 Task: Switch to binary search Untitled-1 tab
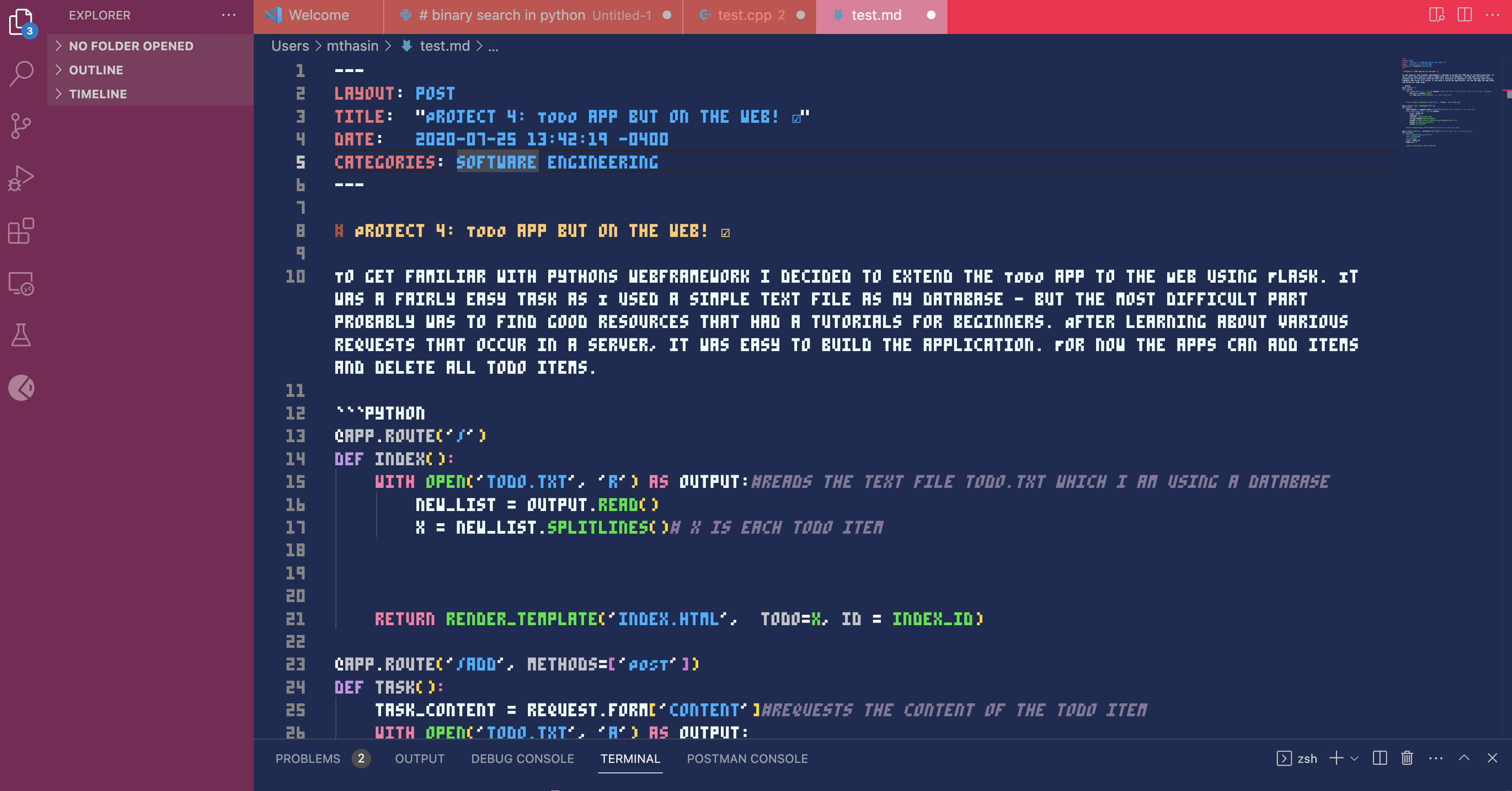[533, 16]
